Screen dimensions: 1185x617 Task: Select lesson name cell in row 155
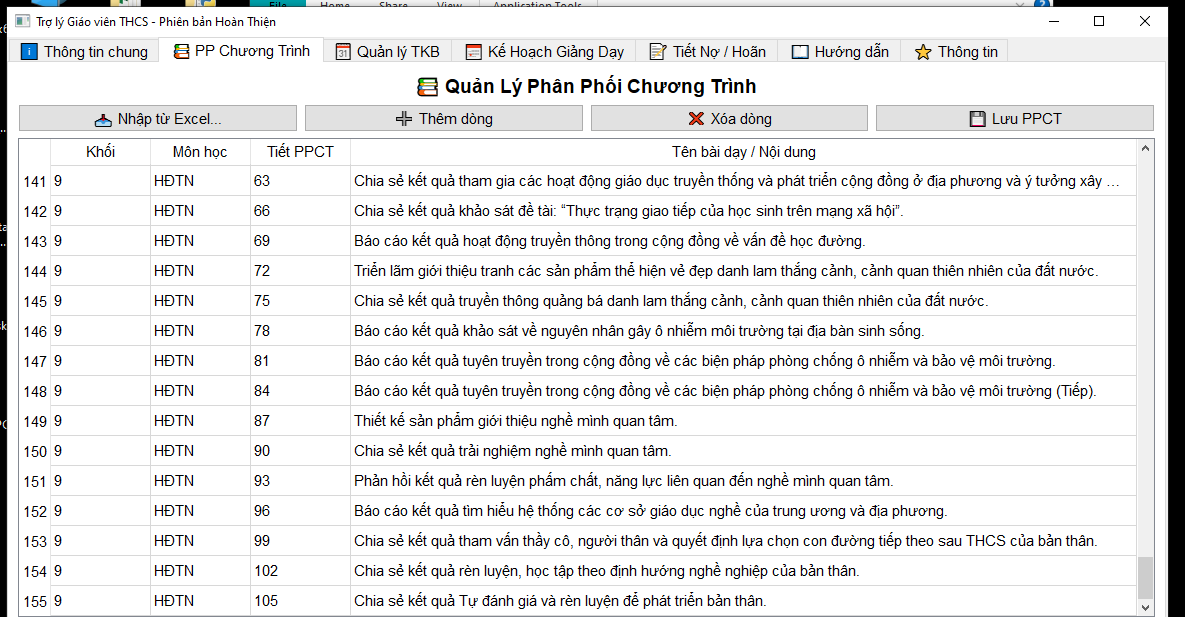pyautogui.click(x=742, y=601)
